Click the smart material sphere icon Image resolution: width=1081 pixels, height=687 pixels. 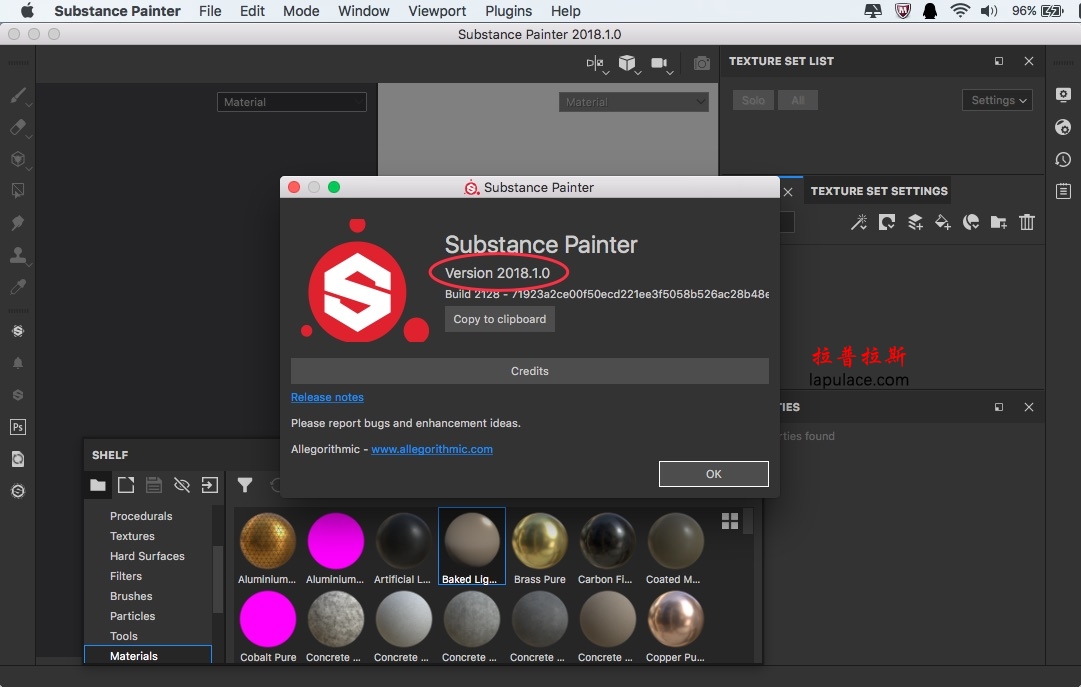(971, 222)
